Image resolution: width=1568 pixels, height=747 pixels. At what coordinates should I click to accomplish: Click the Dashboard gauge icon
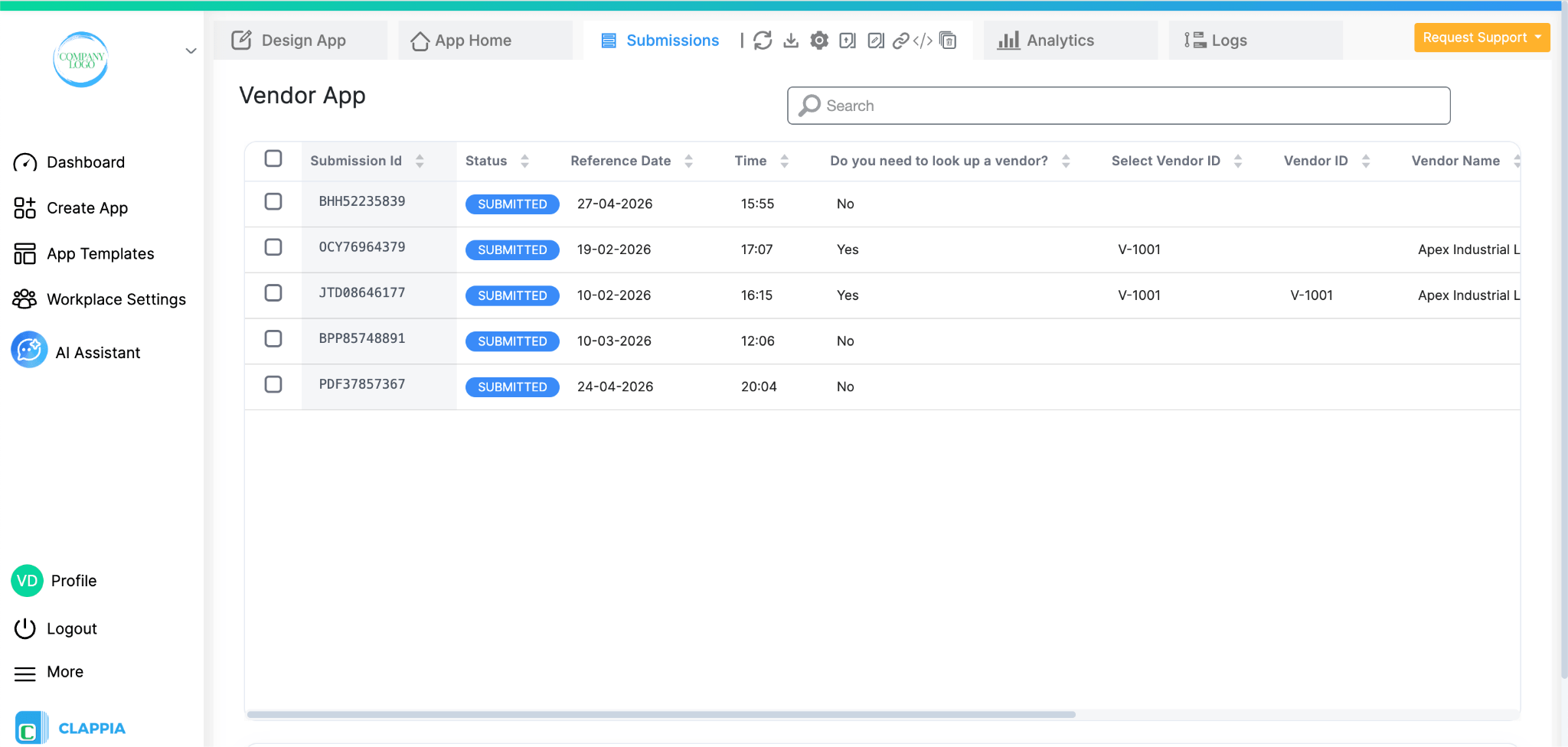pyautogui.click(x=25, y=162)
